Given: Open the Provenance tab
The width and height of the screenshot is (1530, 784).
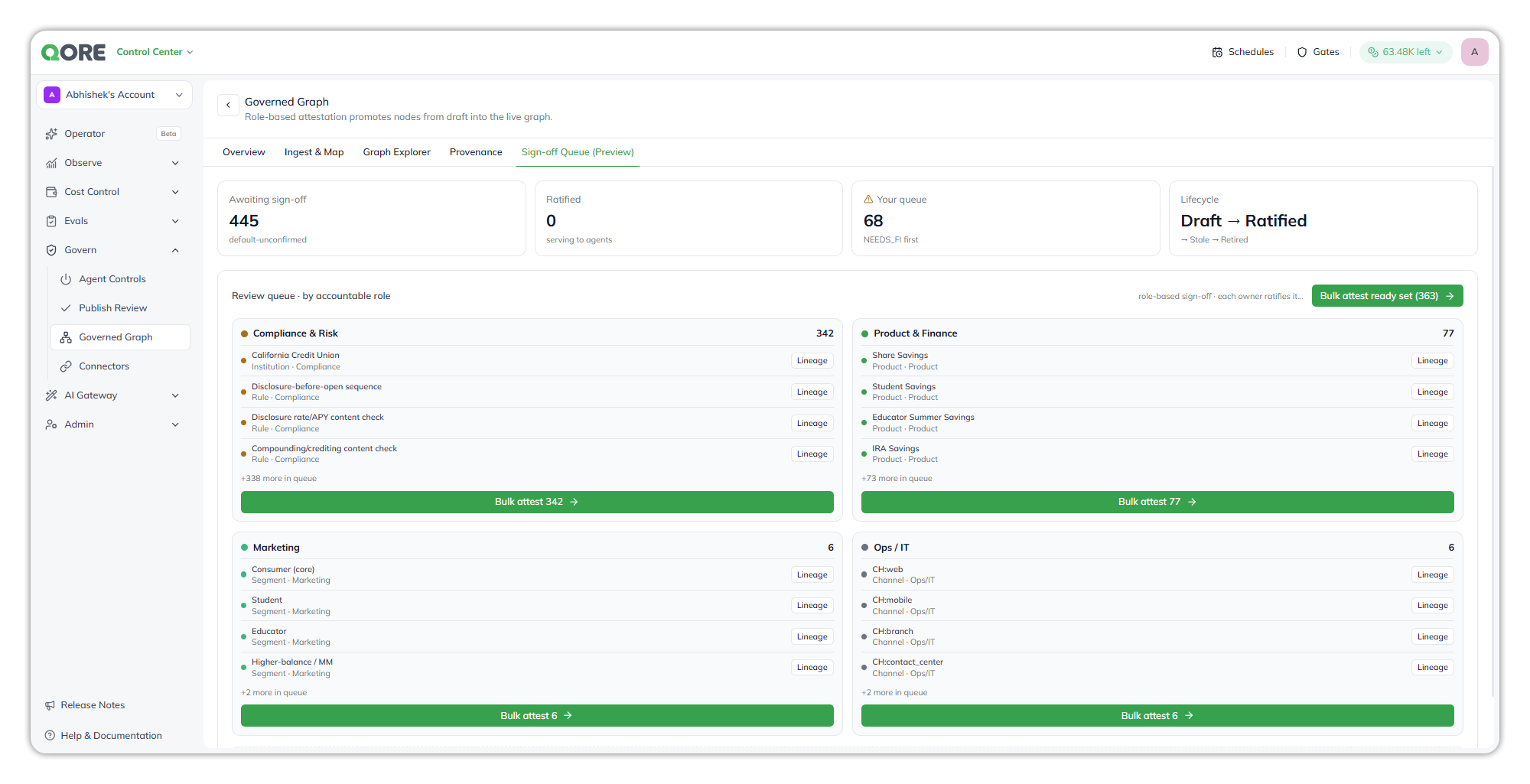Looking at the screenshot, I should (x=476, y=152).
